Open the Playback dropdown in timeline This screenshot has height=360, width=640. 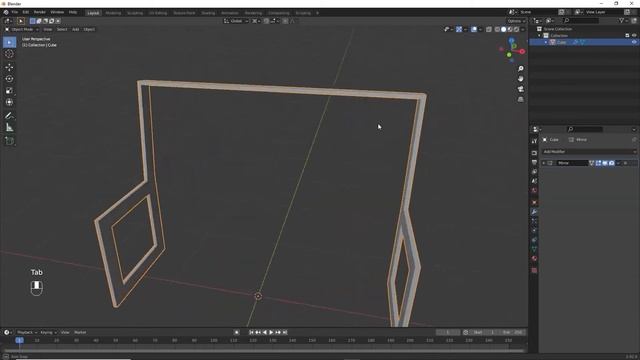pos(27,332)
